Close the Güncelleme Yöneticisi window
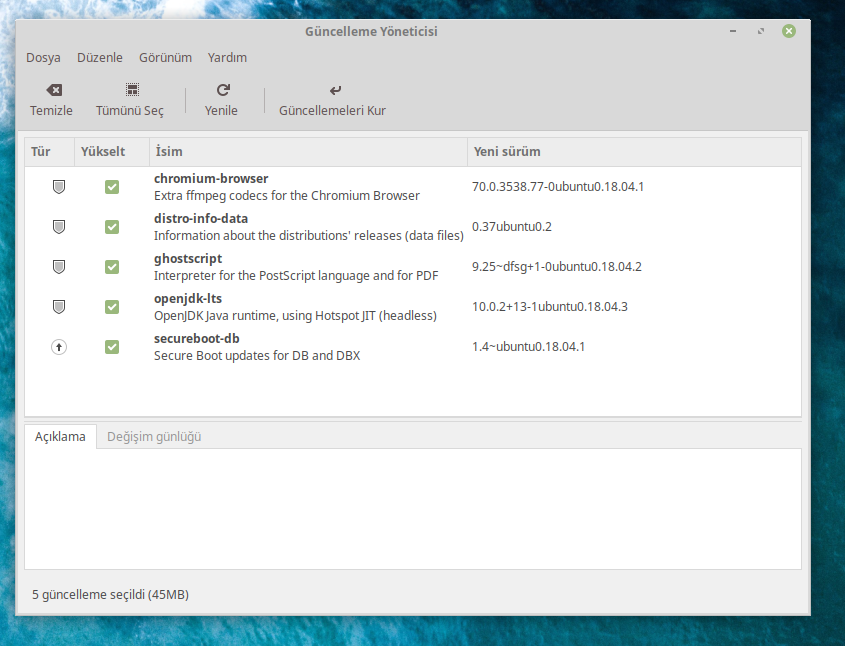The height and width of the screenshot is (646, 845). pyautogui.click(x=789, y=31)
